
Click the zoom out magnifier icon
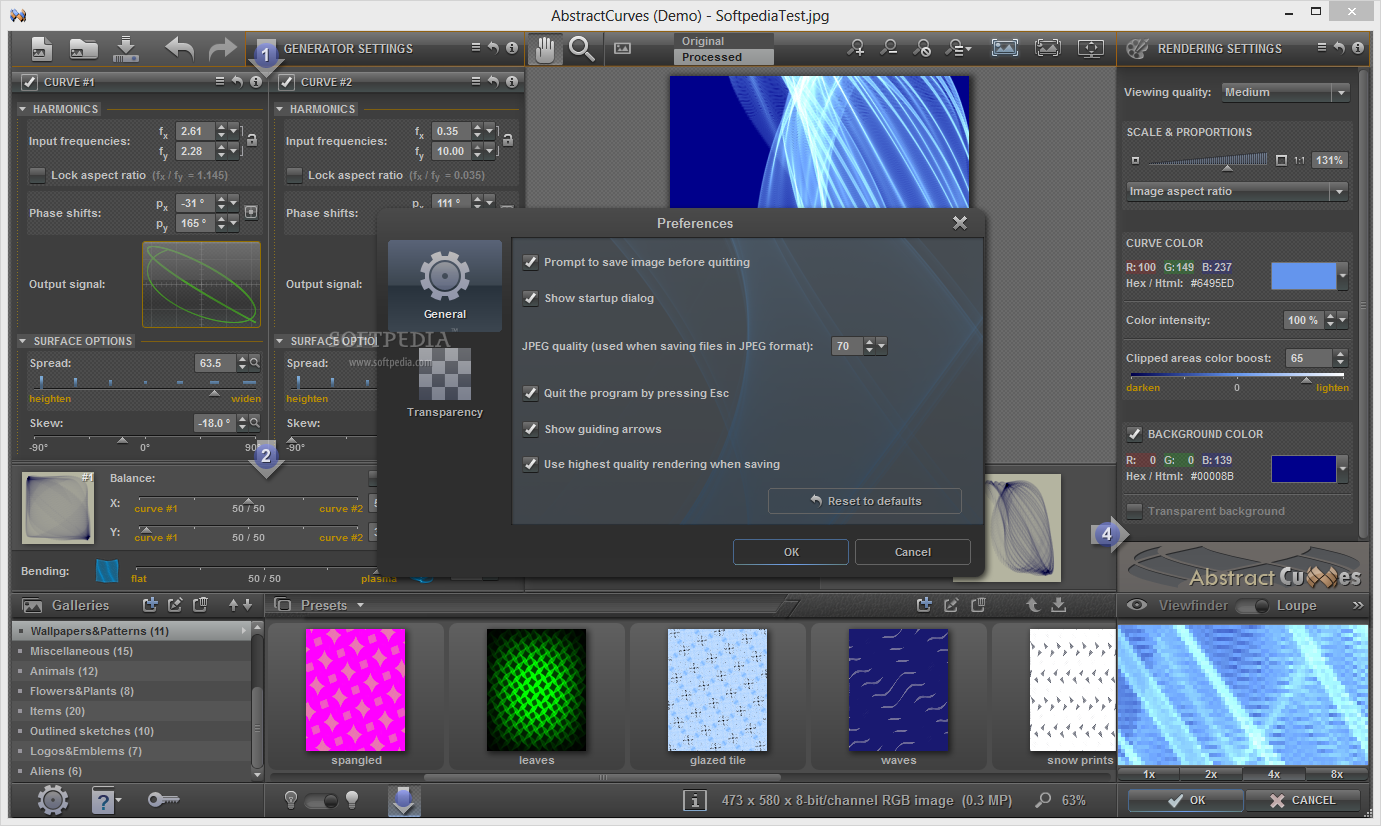pyautogui.click(x=888, y=48)
